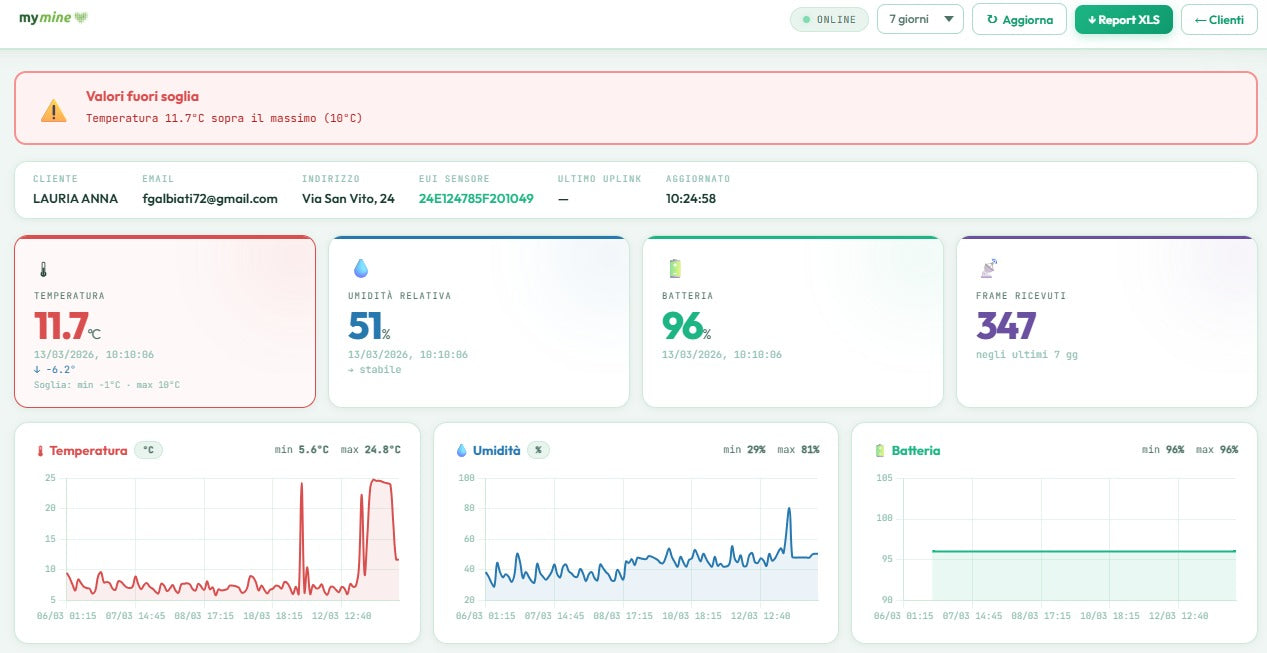This screenshot has width=1267, height=653.
Task: Click the droplet icon beside Umidità chart title
Action: click(461, 451)
